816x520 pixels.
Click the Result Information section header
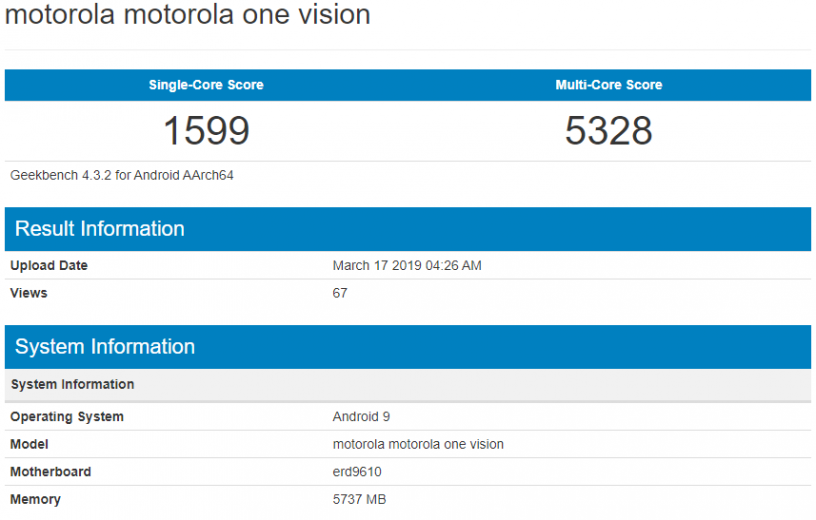click(100, 229)
